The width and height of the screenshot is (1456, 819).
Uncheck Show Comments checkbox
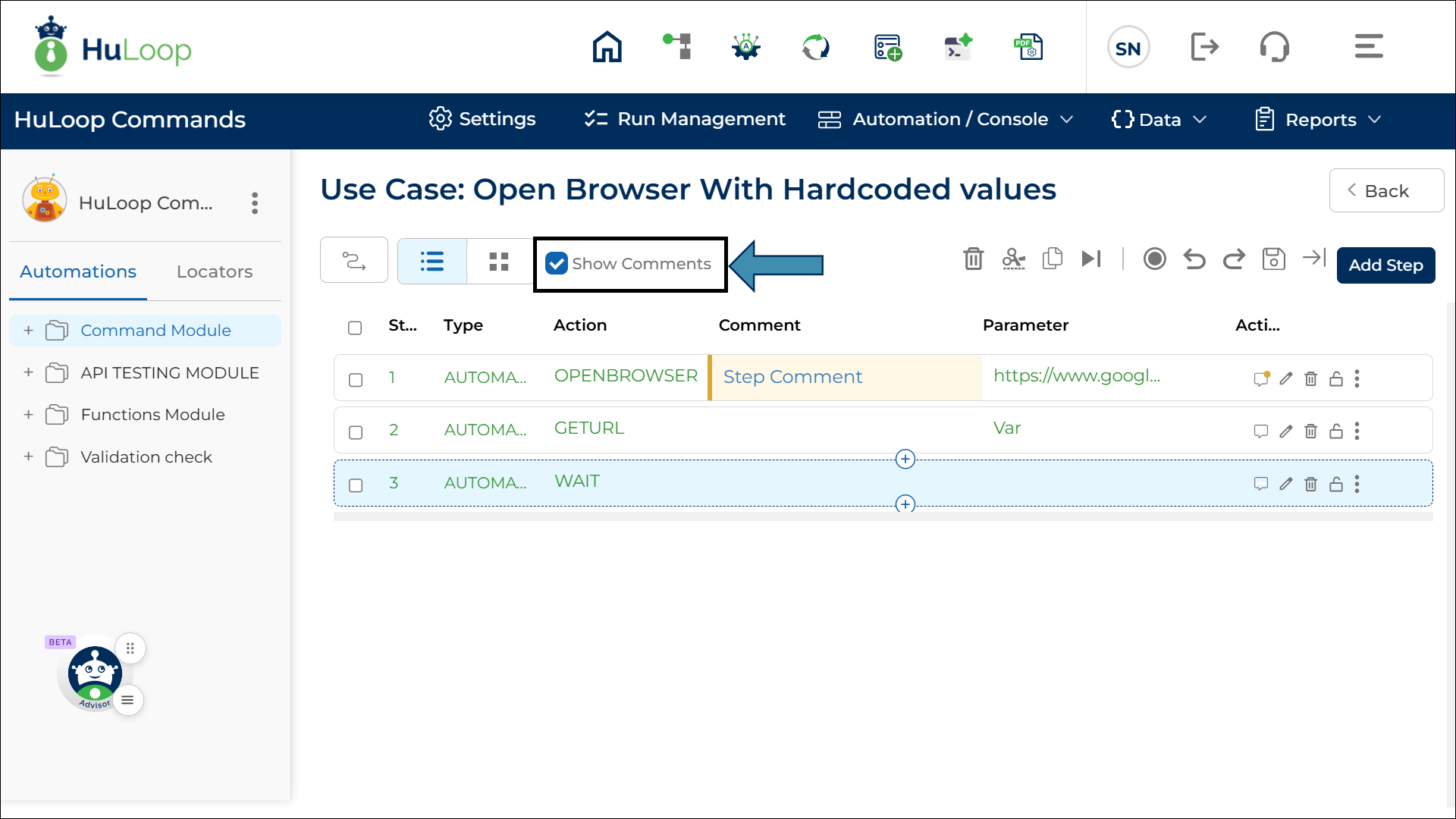(x=557, y=263)
